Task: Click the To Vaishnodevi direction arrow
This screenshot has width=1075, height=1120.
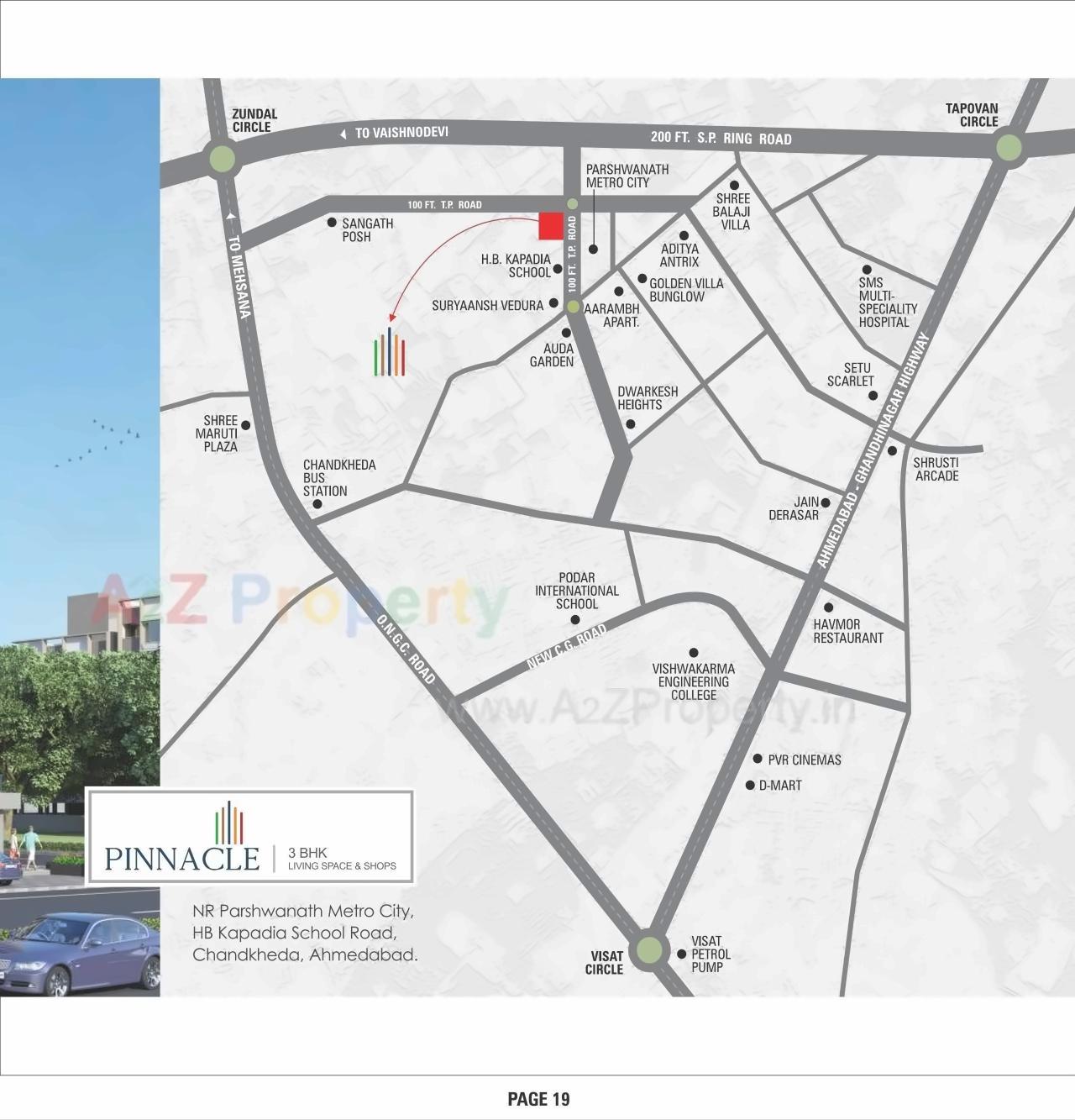Action: [343, 134]
